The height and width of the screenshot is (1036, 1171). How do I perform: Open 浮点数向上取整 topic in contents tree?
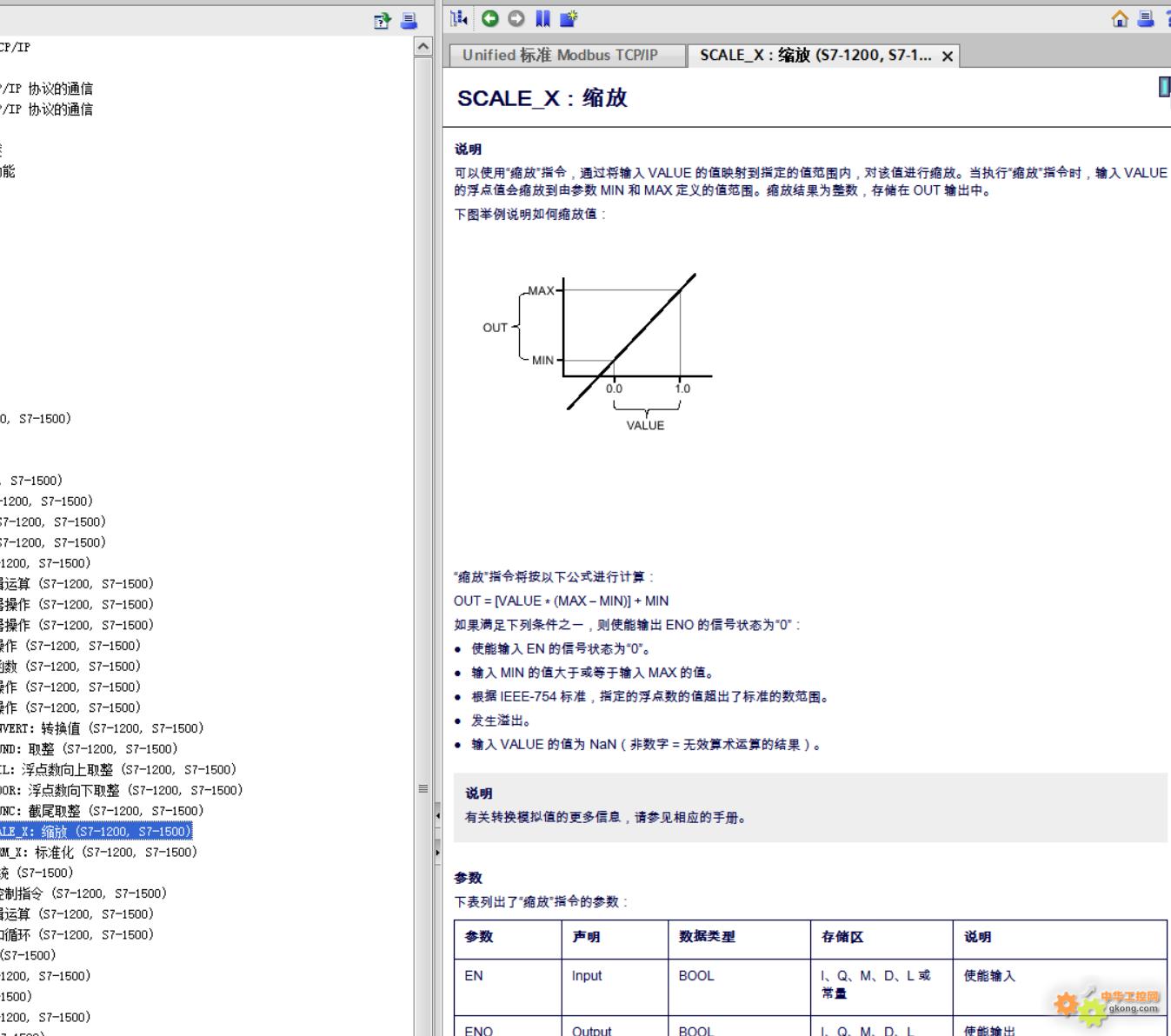(117, 770)
